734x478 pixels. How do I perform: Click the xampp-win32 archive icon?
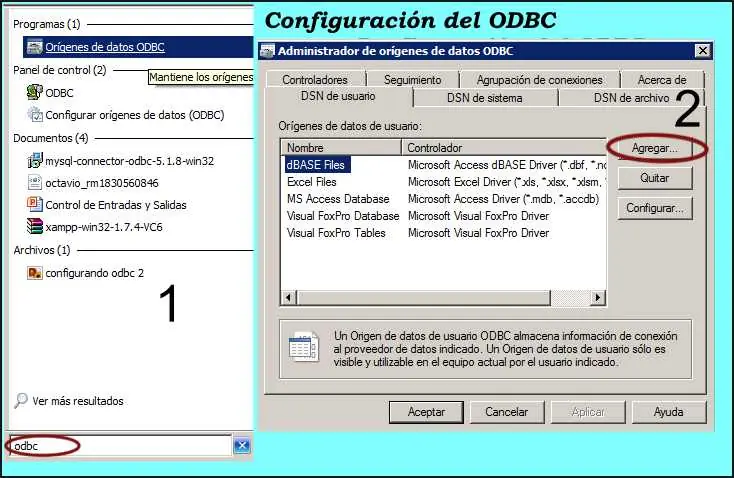click(35, 227)
